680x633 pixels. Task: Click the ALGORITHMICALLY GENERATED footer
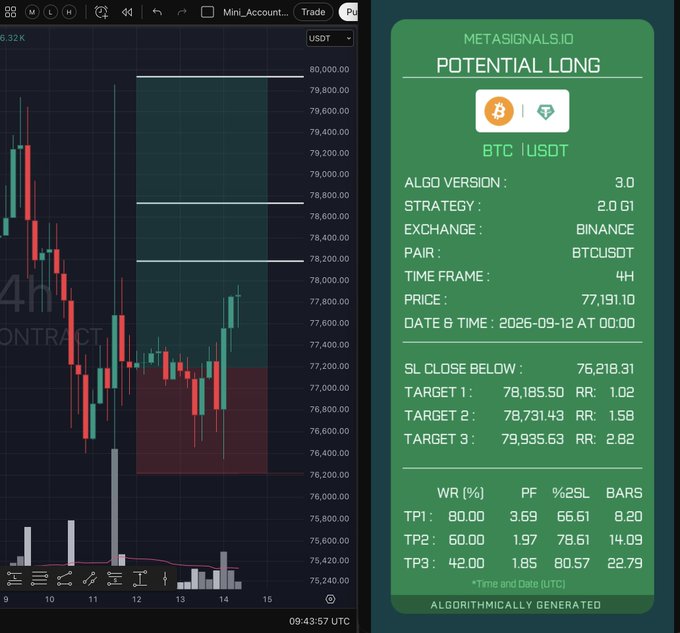point(516,605)
